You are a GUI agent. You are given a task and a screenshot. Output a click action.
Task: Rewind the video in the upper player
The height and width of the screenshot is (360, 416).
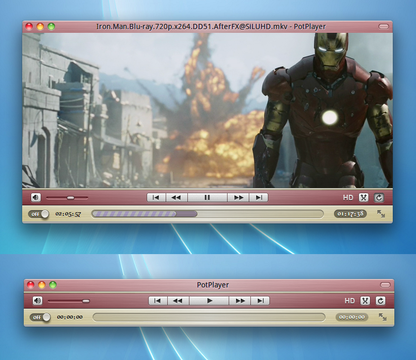click(176, 198)
